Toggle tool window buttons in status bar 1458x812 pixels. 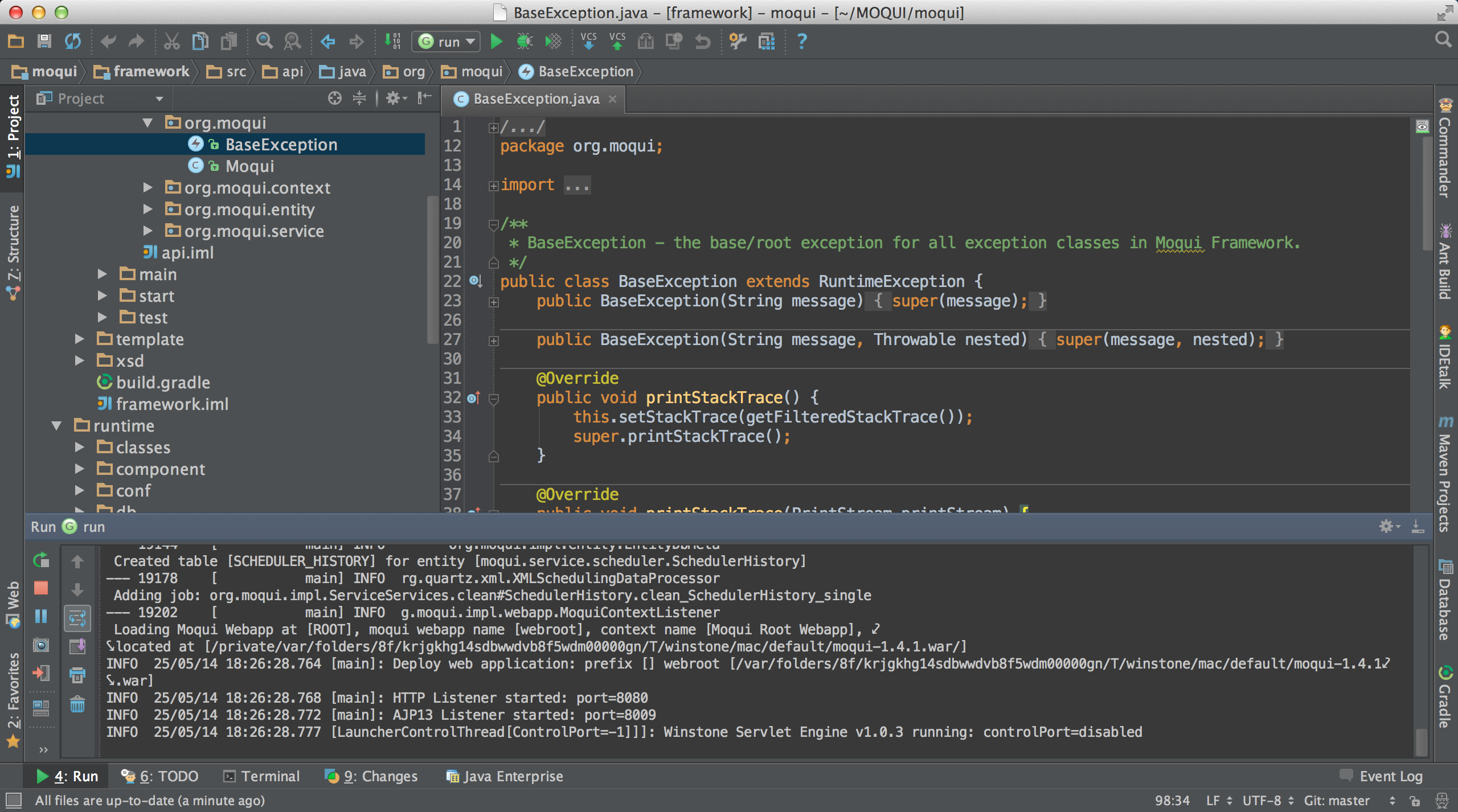(14, 800)
